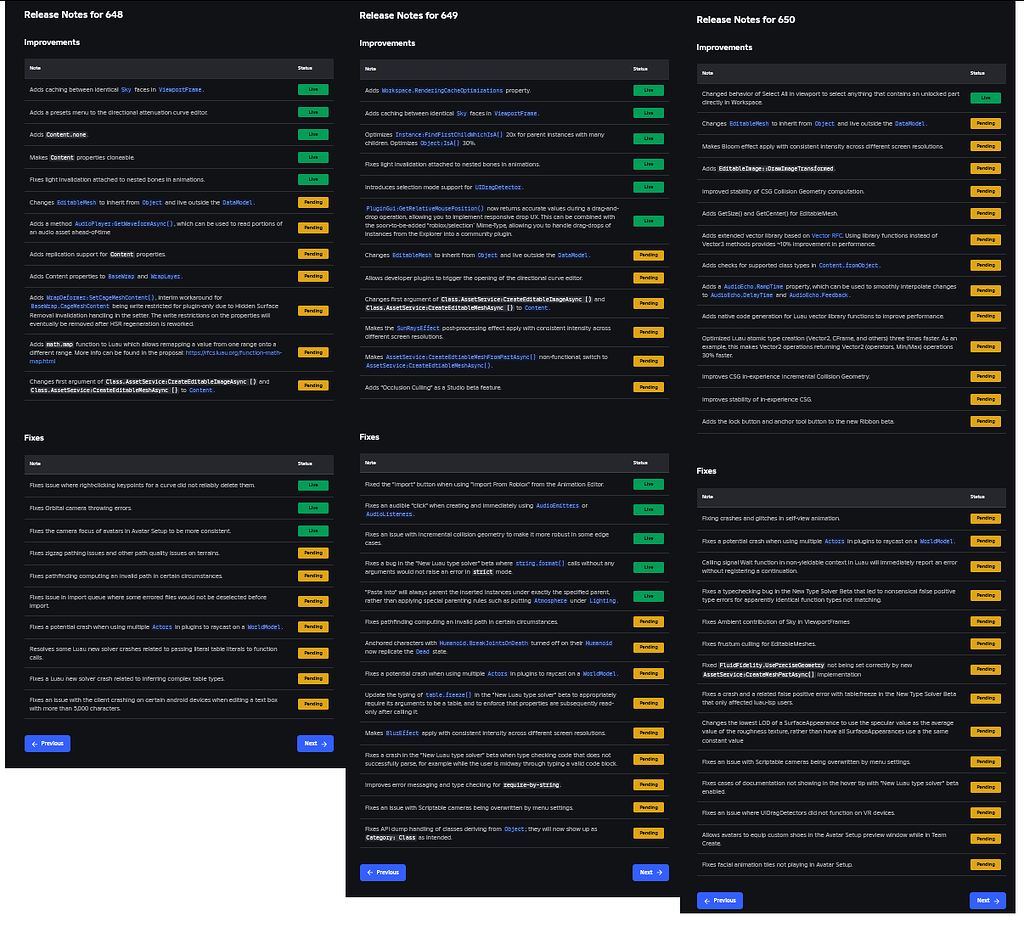This screenshot has height=927, width=1024.
Task: Open AudioPlayer:GetWaveformAsync() link
Action: point(124,223)
